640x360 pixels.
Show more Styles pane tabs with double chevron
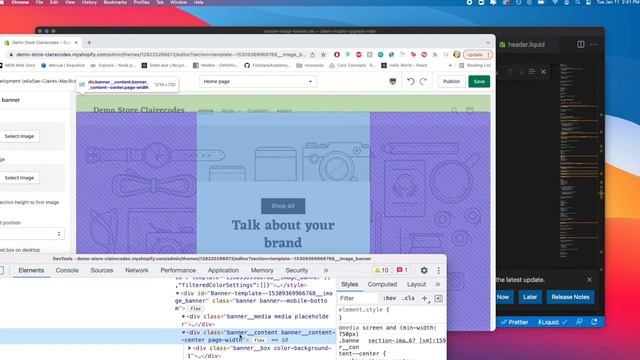[x=438, y=284]
